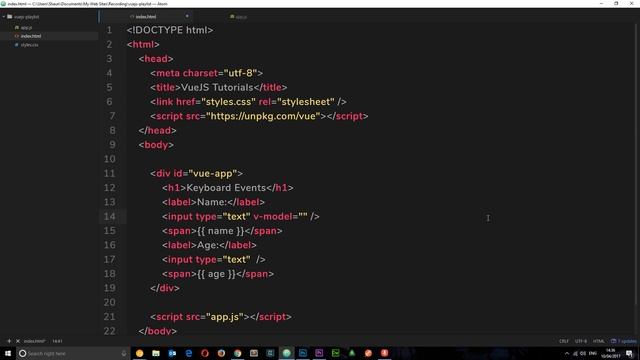The width and height of the screenshot is (640, 360).
Task: Place cursor inside empty v-model quotes
Action: 303,216
